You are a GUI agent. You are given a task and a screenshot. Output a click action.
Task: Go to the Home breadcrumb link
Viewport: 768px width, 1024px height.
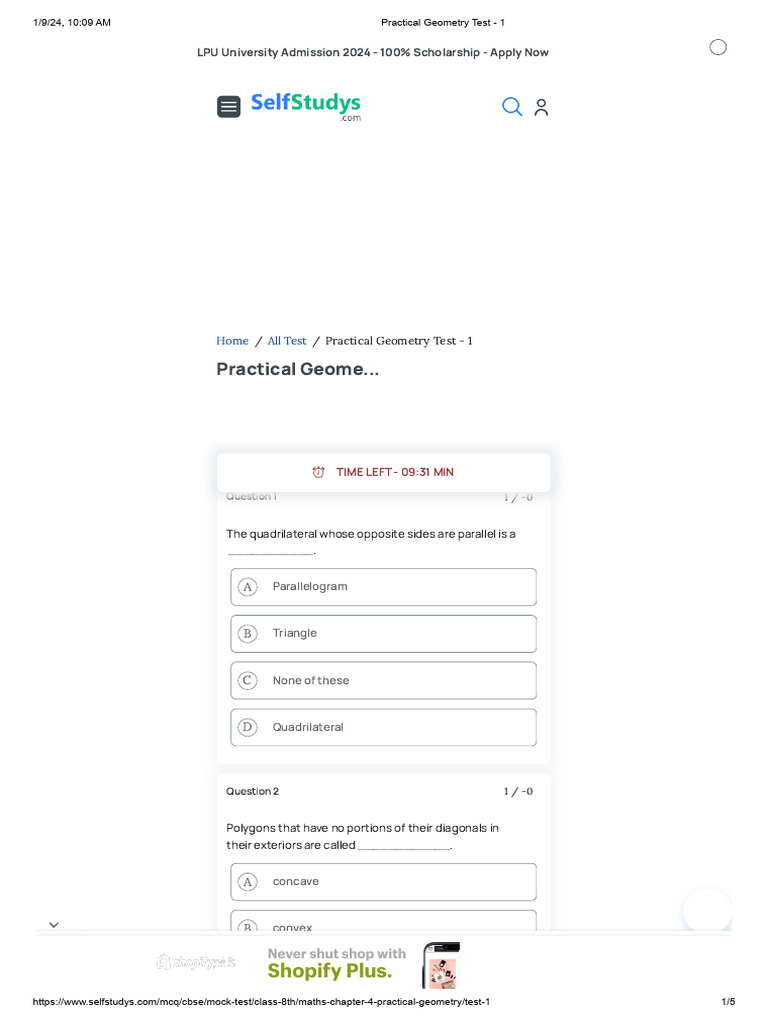[232, 341]
